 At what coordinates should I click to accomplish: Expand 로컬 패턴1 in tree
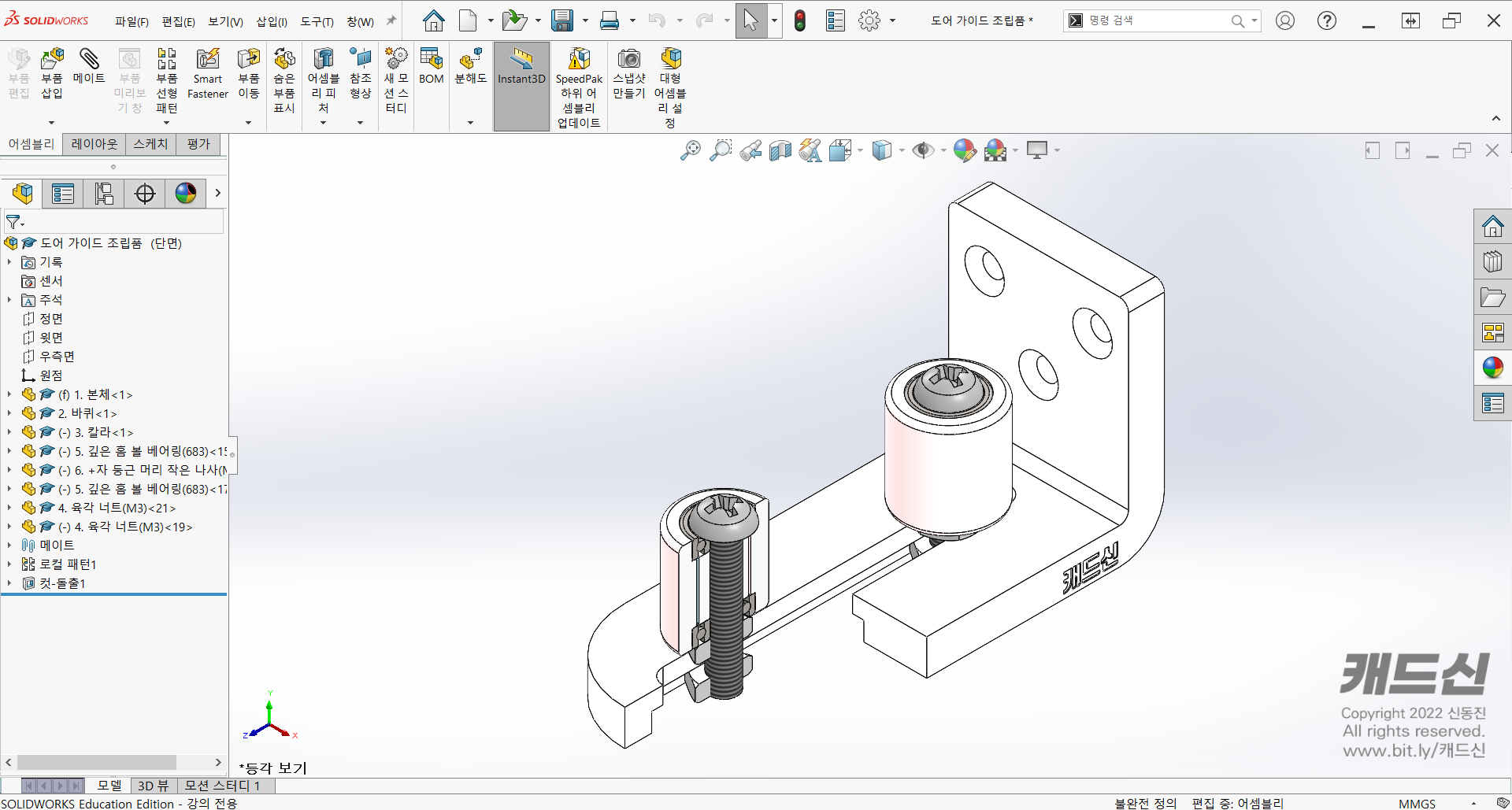coord(9,564)
